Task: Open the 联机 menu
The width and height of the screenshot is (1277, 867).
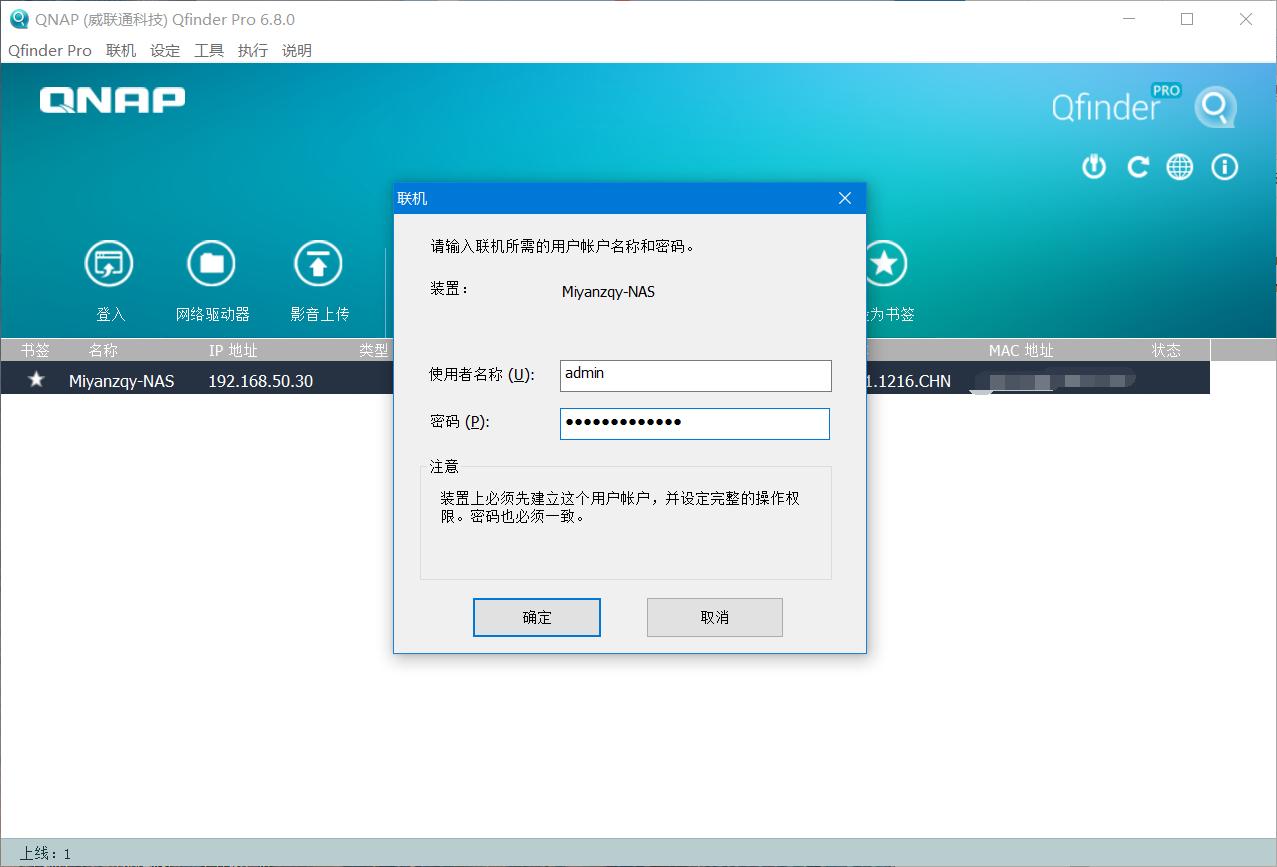Action: pyautogui.click(x=120, y=50)
